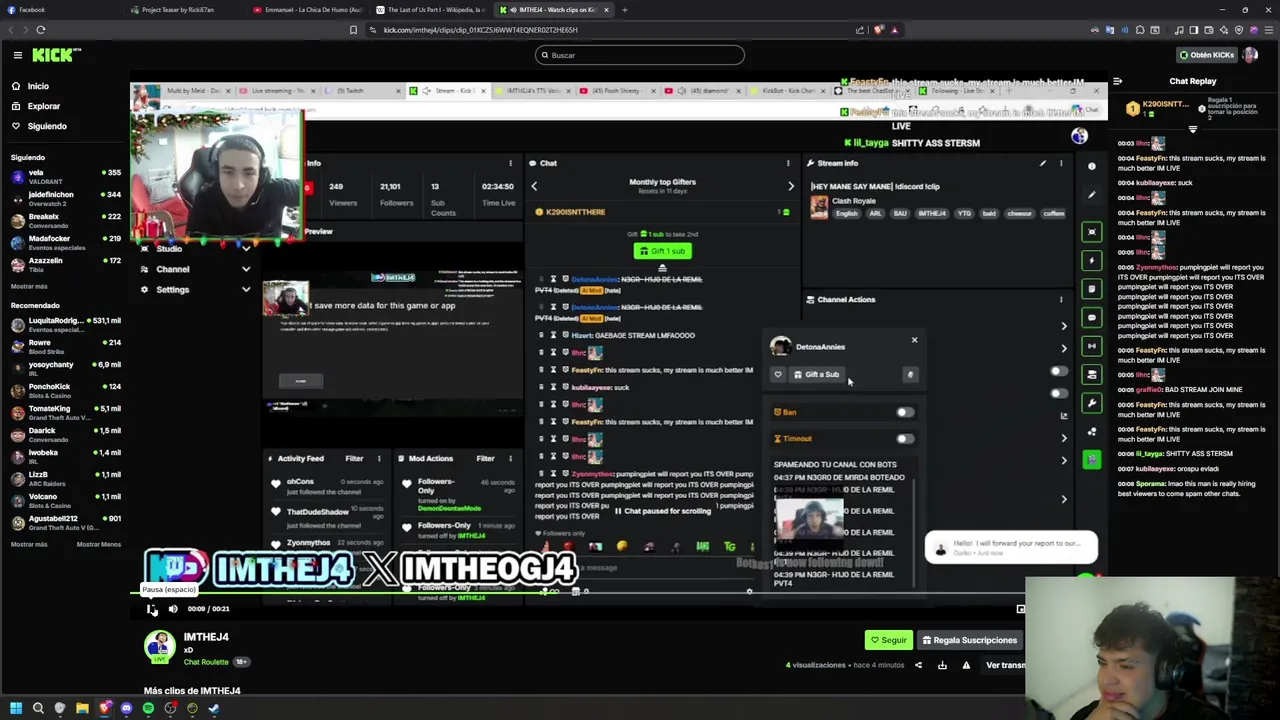Open followed channel Azazzelin
Screen dimensions: 1280x720
[x=65, y=264]
